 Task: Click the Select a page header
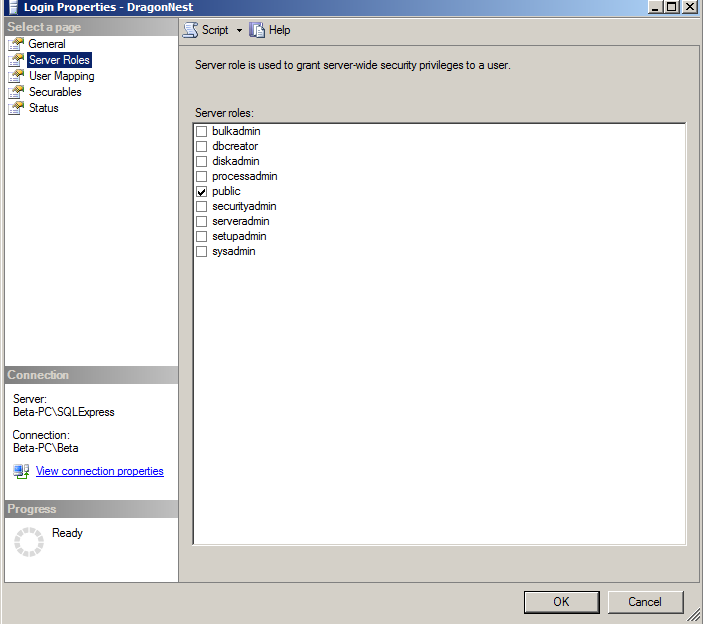tap(91, 27)
